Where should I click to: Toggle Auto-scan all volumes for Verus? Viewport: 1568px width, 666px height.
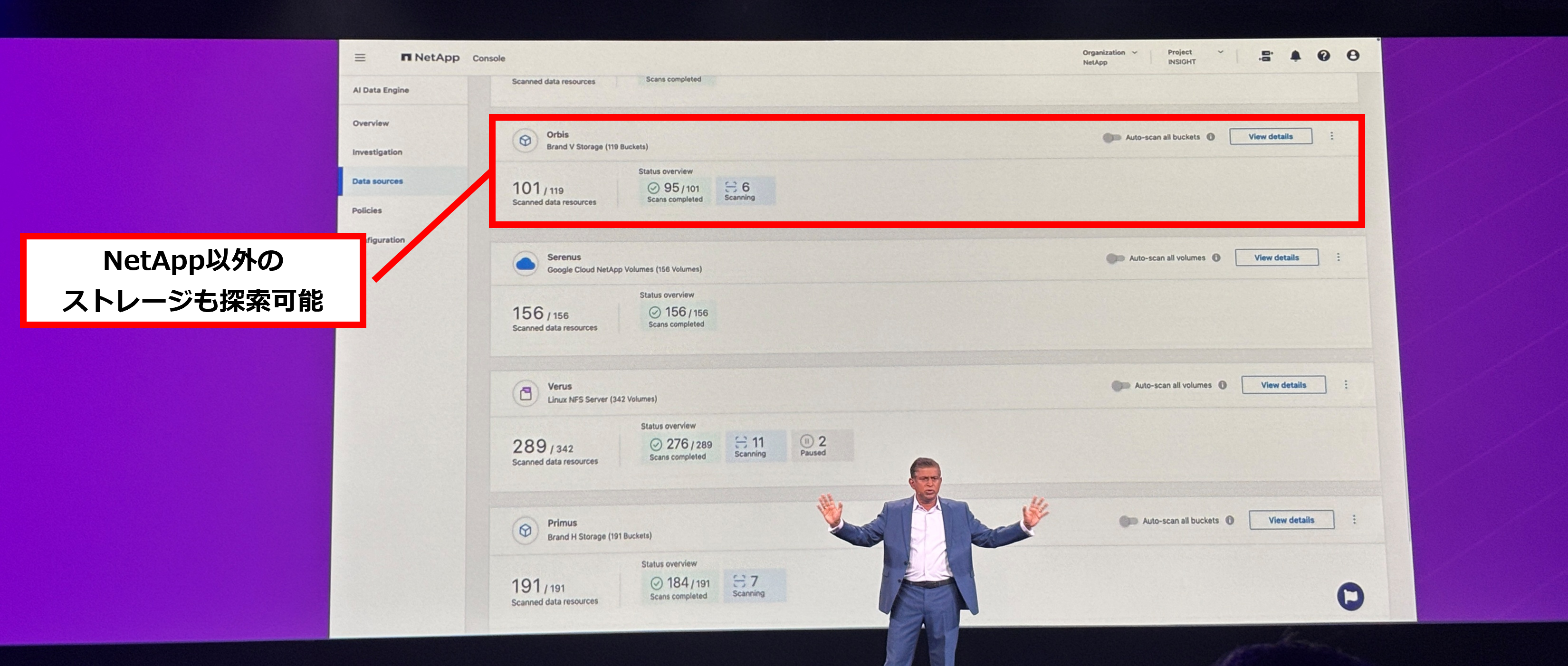point(1120,385)
